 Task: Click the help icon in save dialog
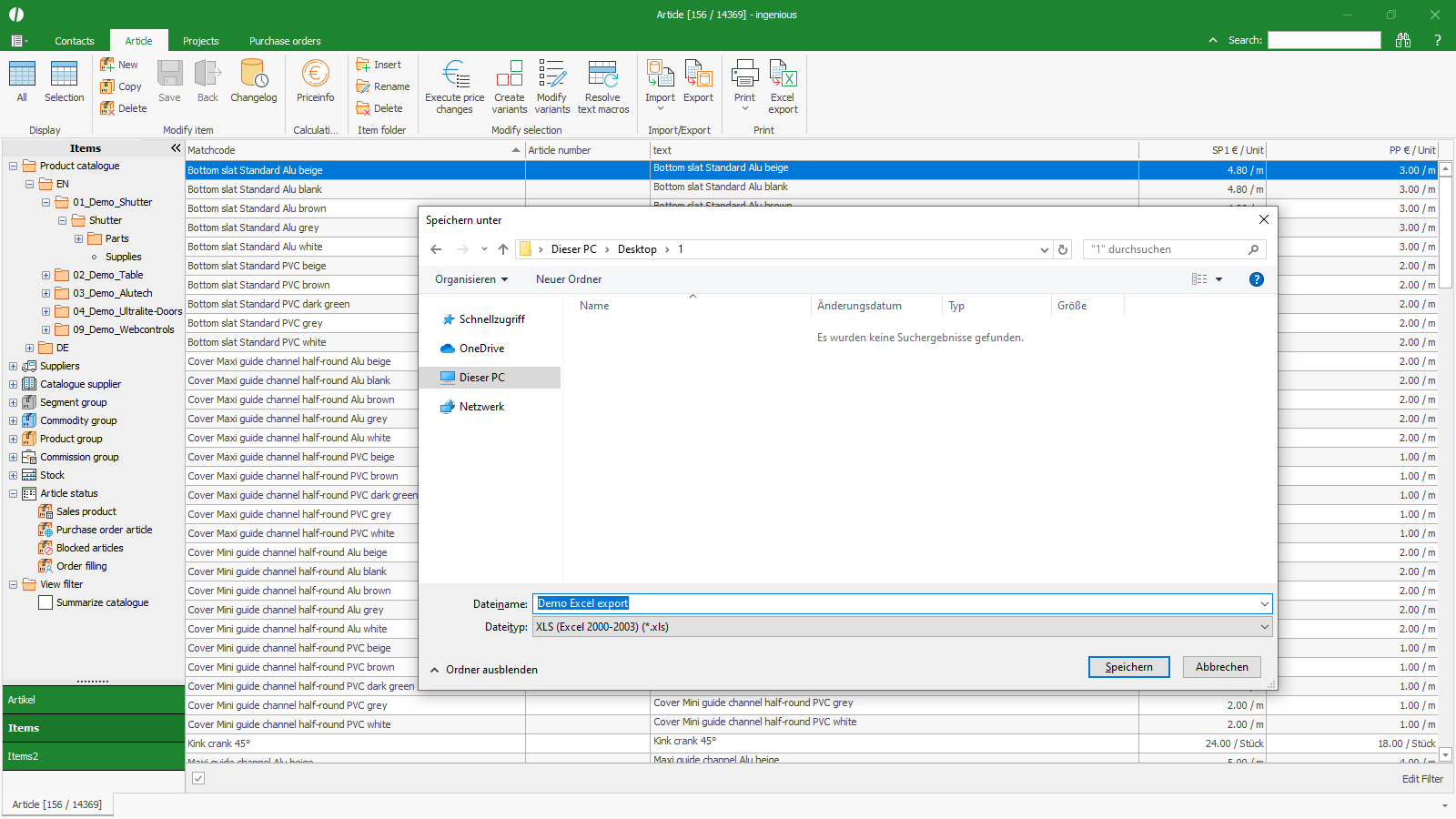point(1256,279)
